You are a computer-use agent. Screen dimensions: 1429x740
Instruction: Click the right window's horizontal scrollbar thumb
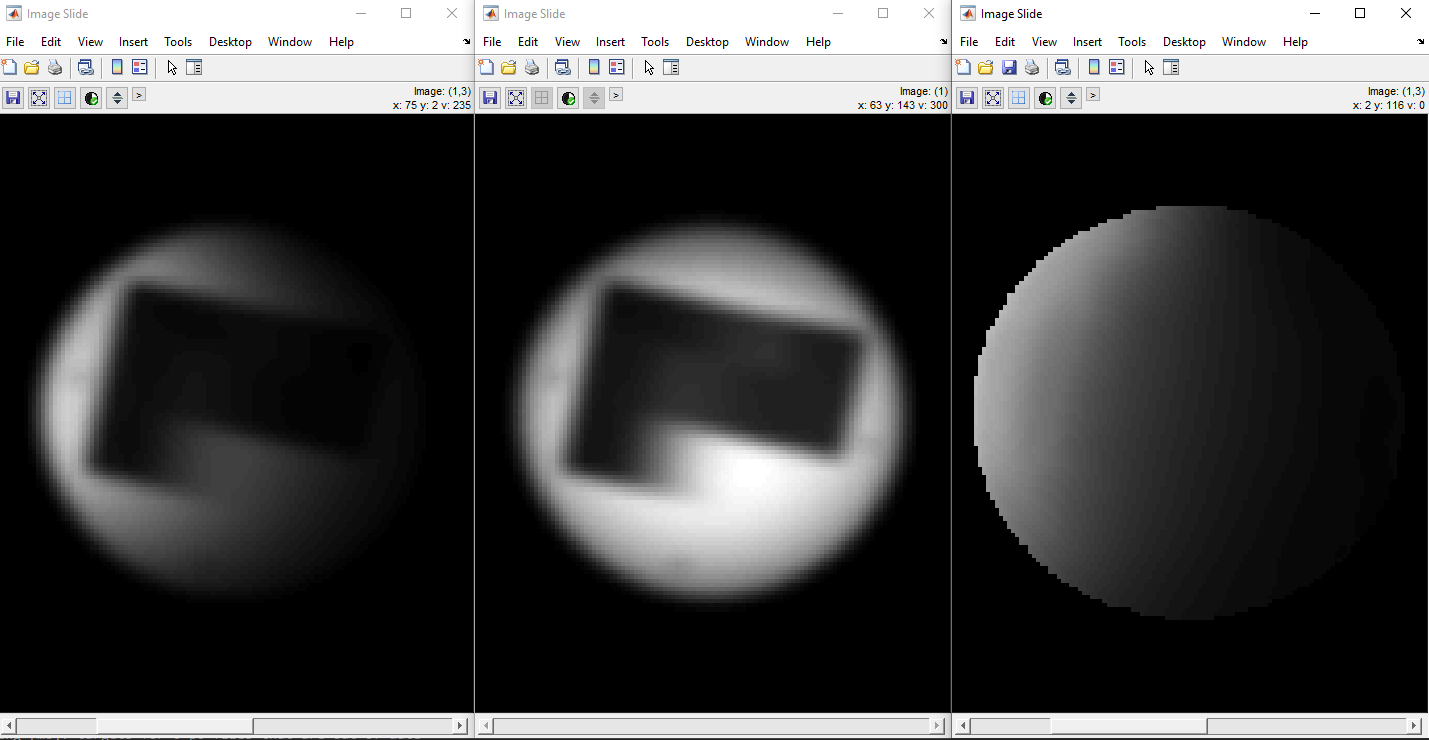pyautogui.click(x=1128, y=726)
